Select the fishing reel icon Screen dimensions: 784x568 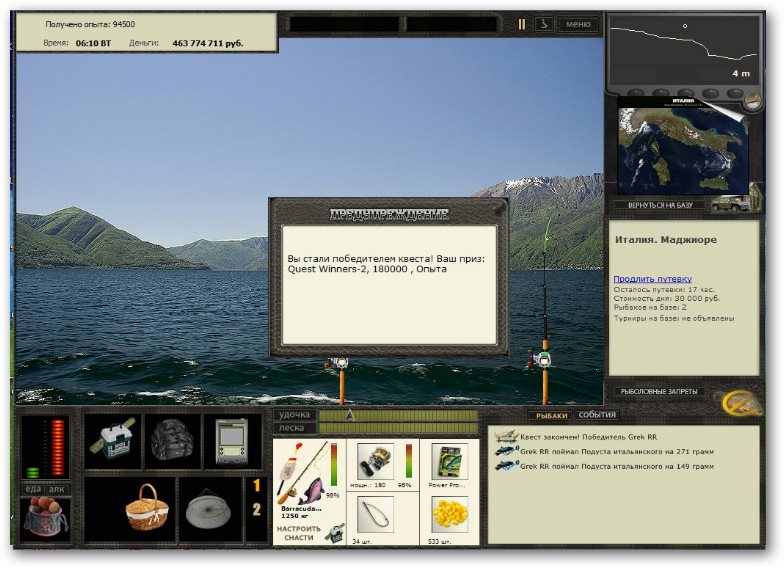(x=375, y=461)
